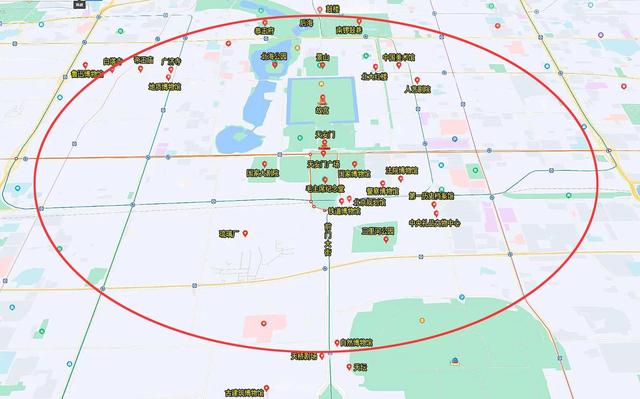Click the 自然博物馆 map pin
The width and height of the screenshot is (640, 399).
pos(337,343)
